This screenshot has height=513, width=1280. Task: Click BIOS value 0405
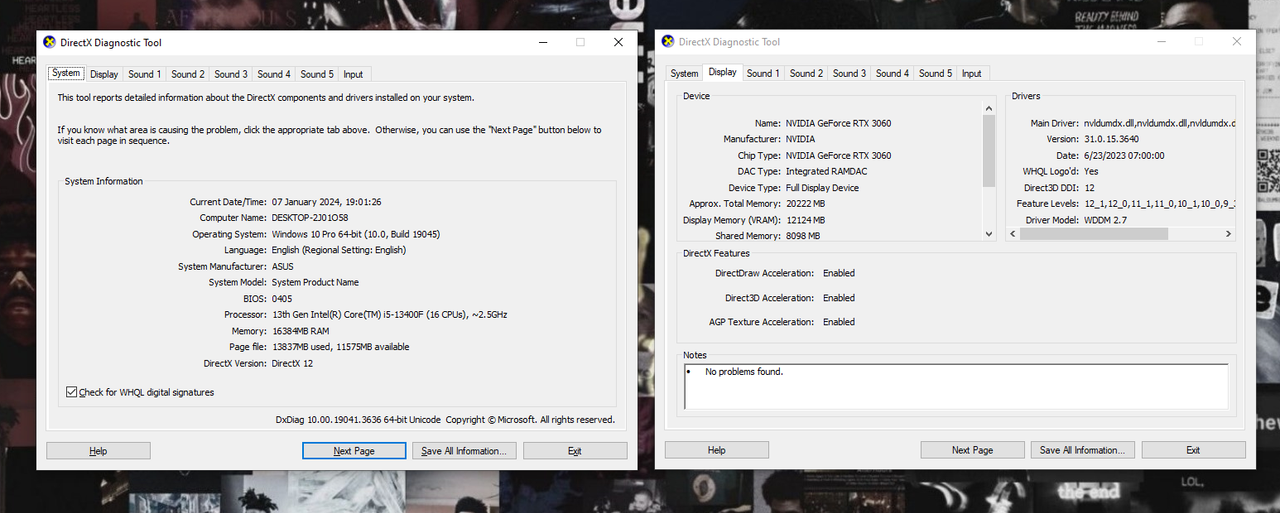(282, 298)
